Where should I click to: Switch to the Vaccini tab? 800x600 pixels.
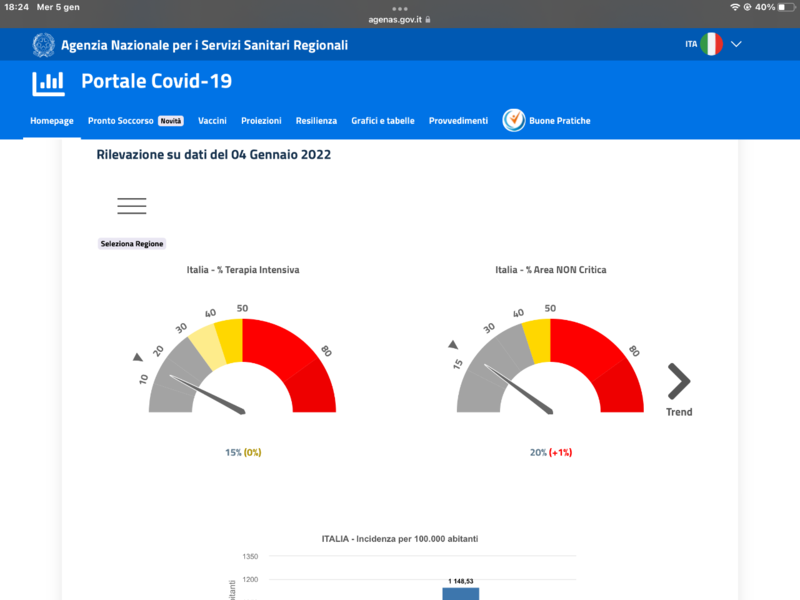click(x=212, y=121)
